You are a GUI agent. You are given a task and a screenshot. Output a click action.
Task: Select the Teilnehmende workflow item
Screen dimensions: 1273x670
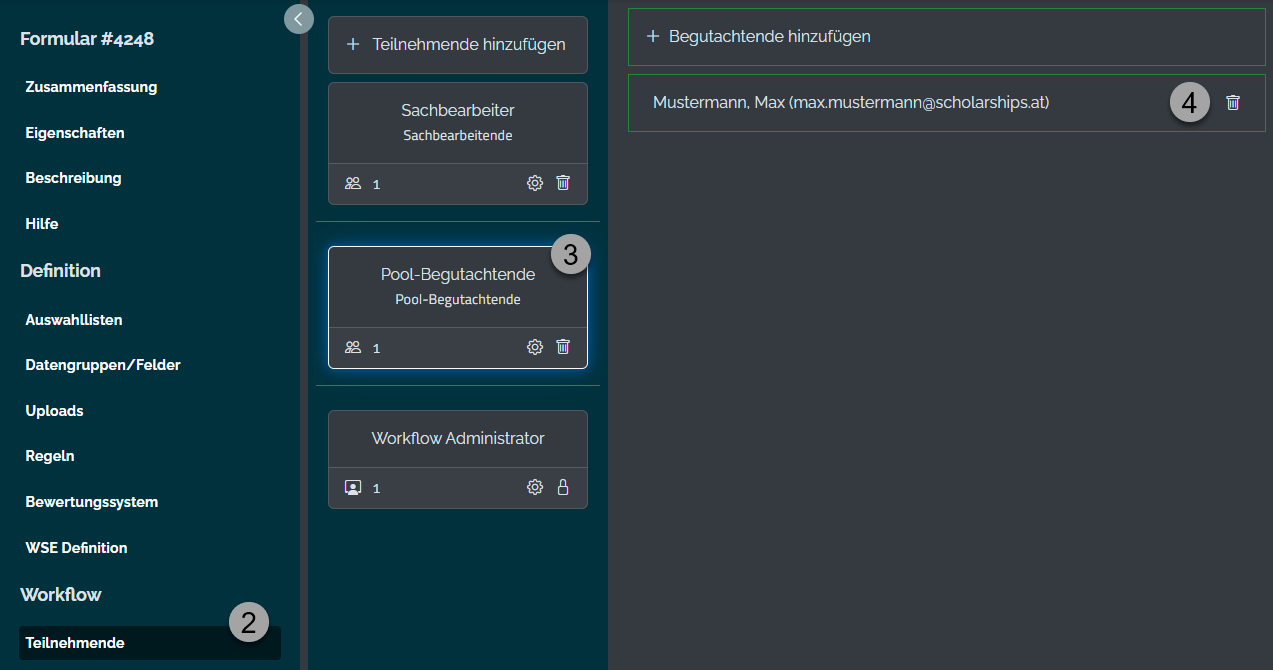[x=75, y=643]
